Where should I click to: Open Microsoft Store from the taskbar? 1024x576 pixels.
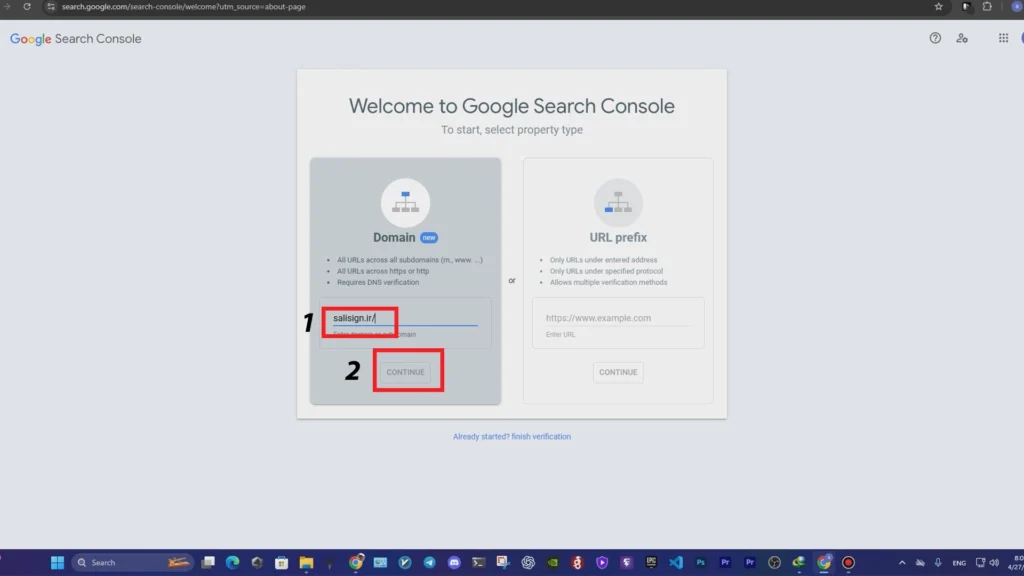click(281, 562)
